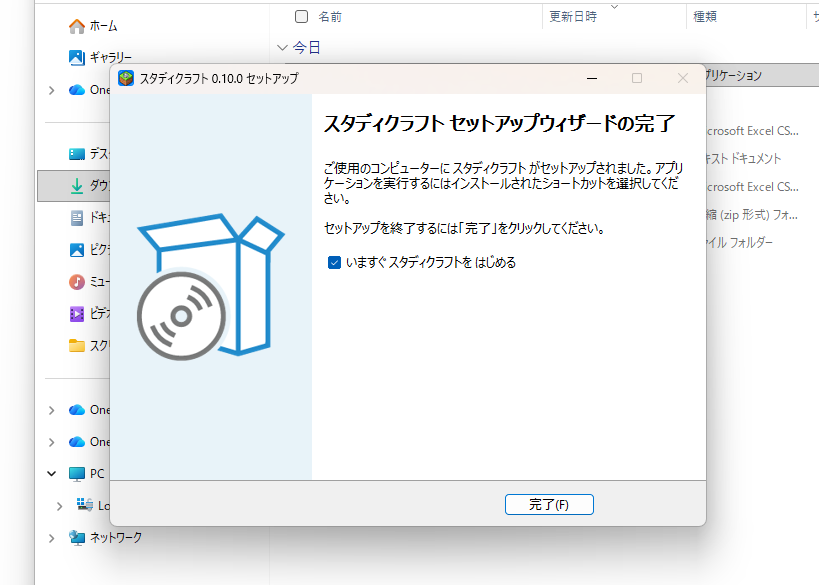This screenshot has width=819, height=585.
Task: Select the local disk drive icon
Action: coord(85,505)
